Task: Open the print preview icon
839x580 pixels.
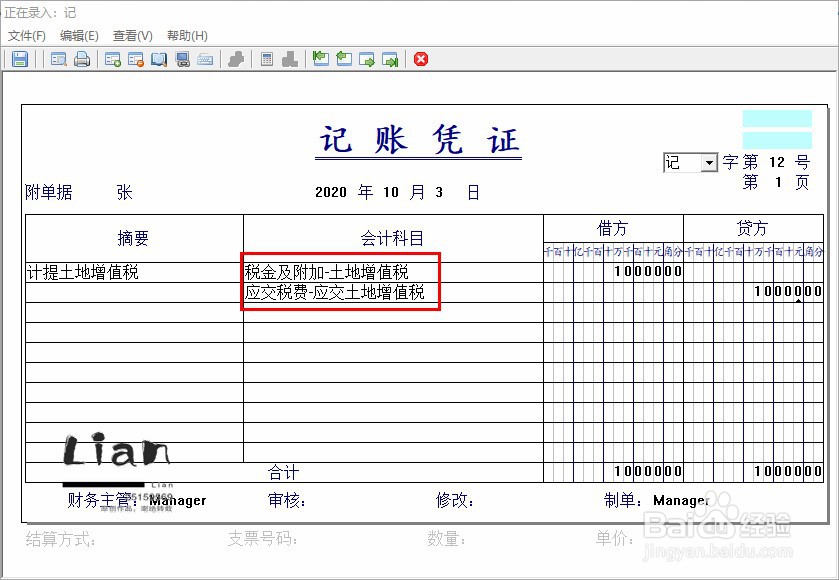Action: coord(57,59)
